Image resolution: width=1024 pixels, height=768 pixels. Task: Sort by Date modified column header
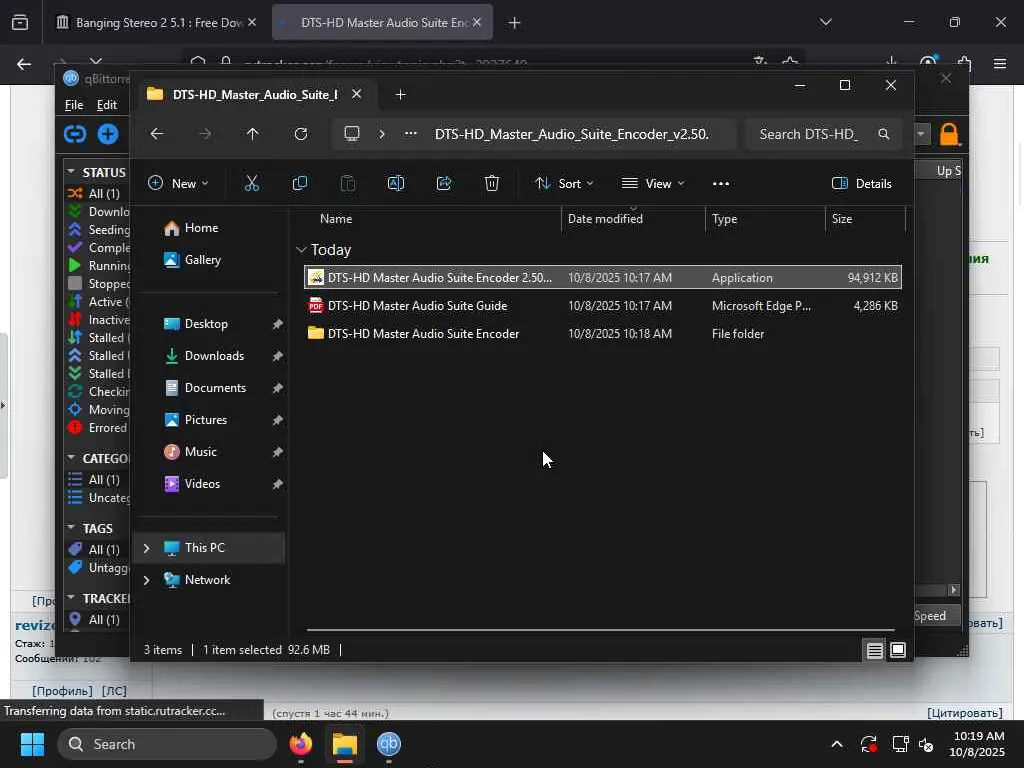(633, 219)
